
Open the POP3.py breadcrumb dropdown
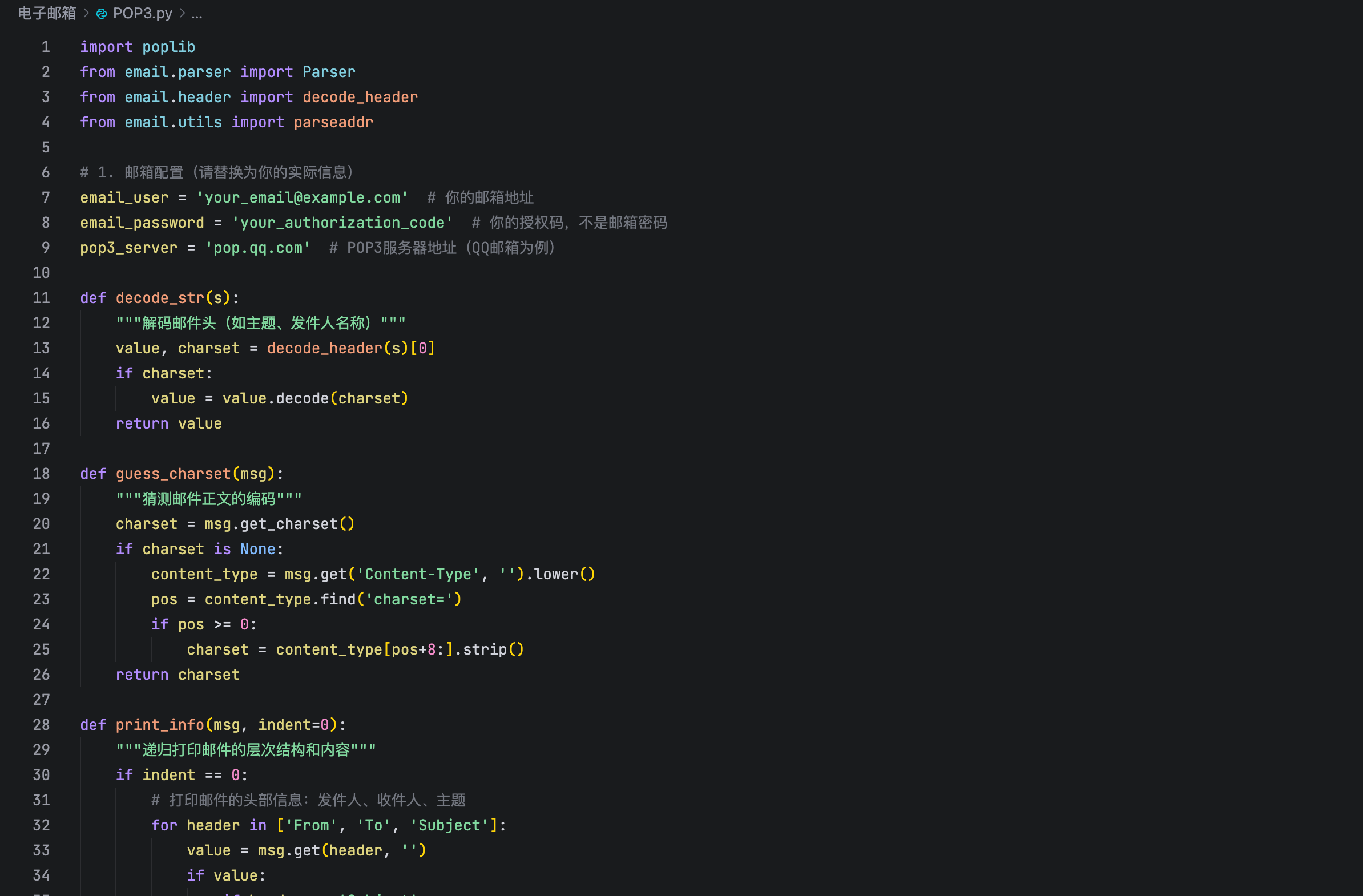click(x=143, y=13)
